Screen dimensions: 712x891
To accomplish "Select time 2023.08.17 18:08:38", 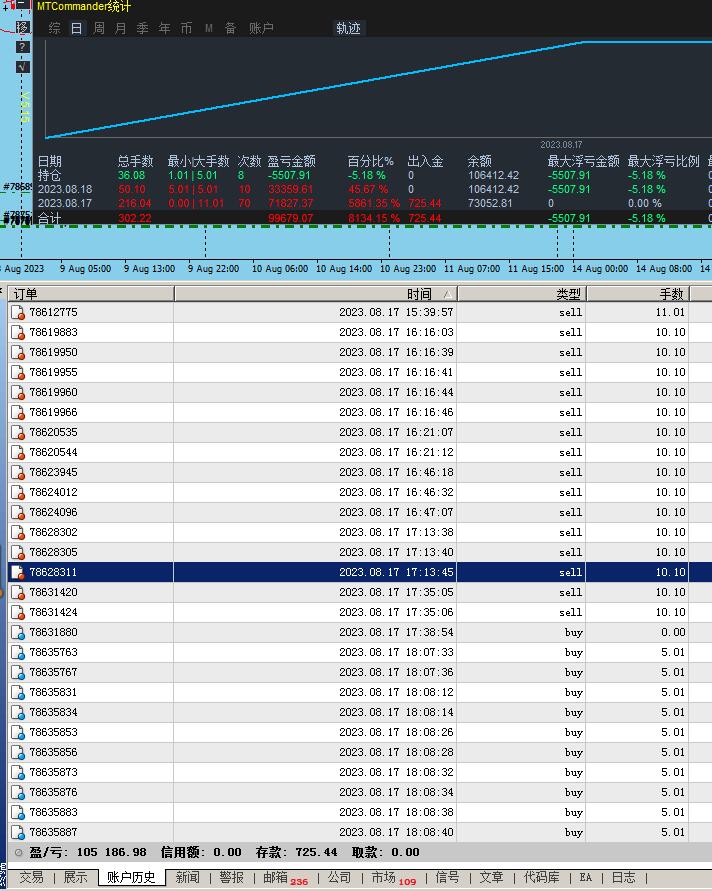I will [397, 813].
